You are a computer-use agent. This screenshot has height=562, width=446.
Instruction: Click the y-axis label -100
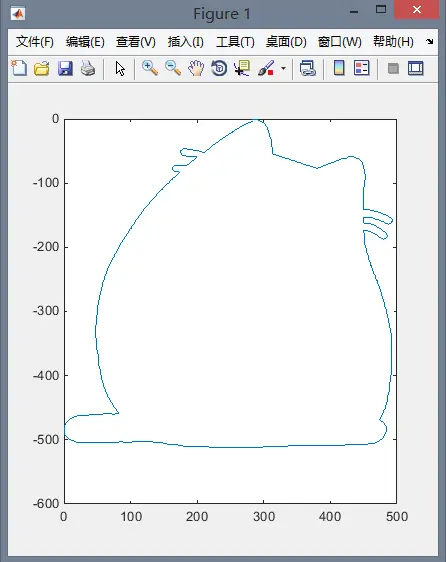pyautogui.click(x=46, y=183)
